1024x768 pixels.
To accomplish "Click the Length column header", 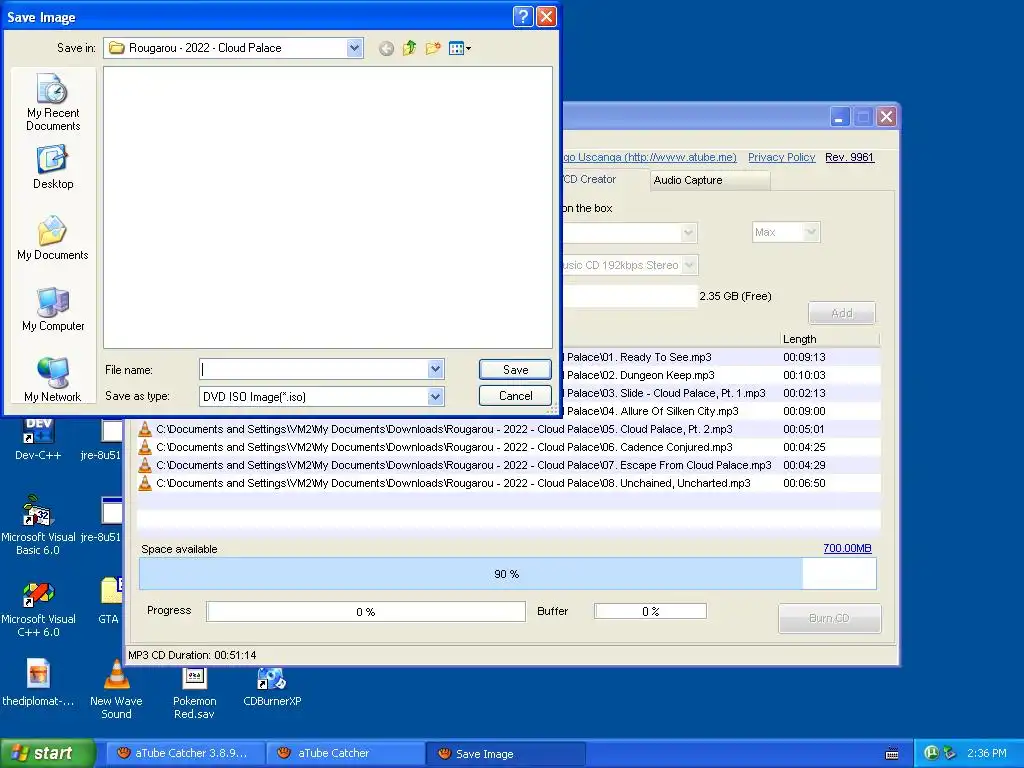I will pyautogui.click(x=829, y=339).
